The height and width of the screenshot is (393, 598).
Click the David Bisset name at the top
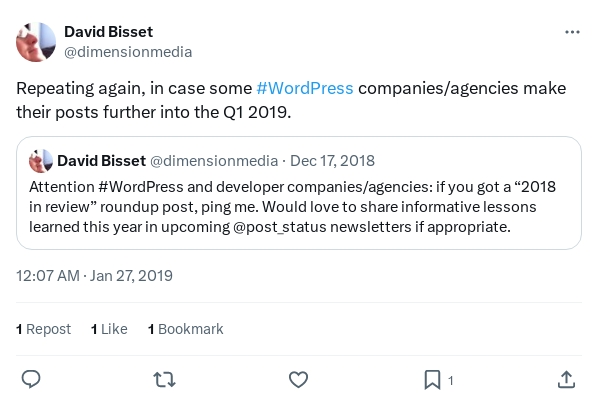pyautogui.click(x=108, y=32)
